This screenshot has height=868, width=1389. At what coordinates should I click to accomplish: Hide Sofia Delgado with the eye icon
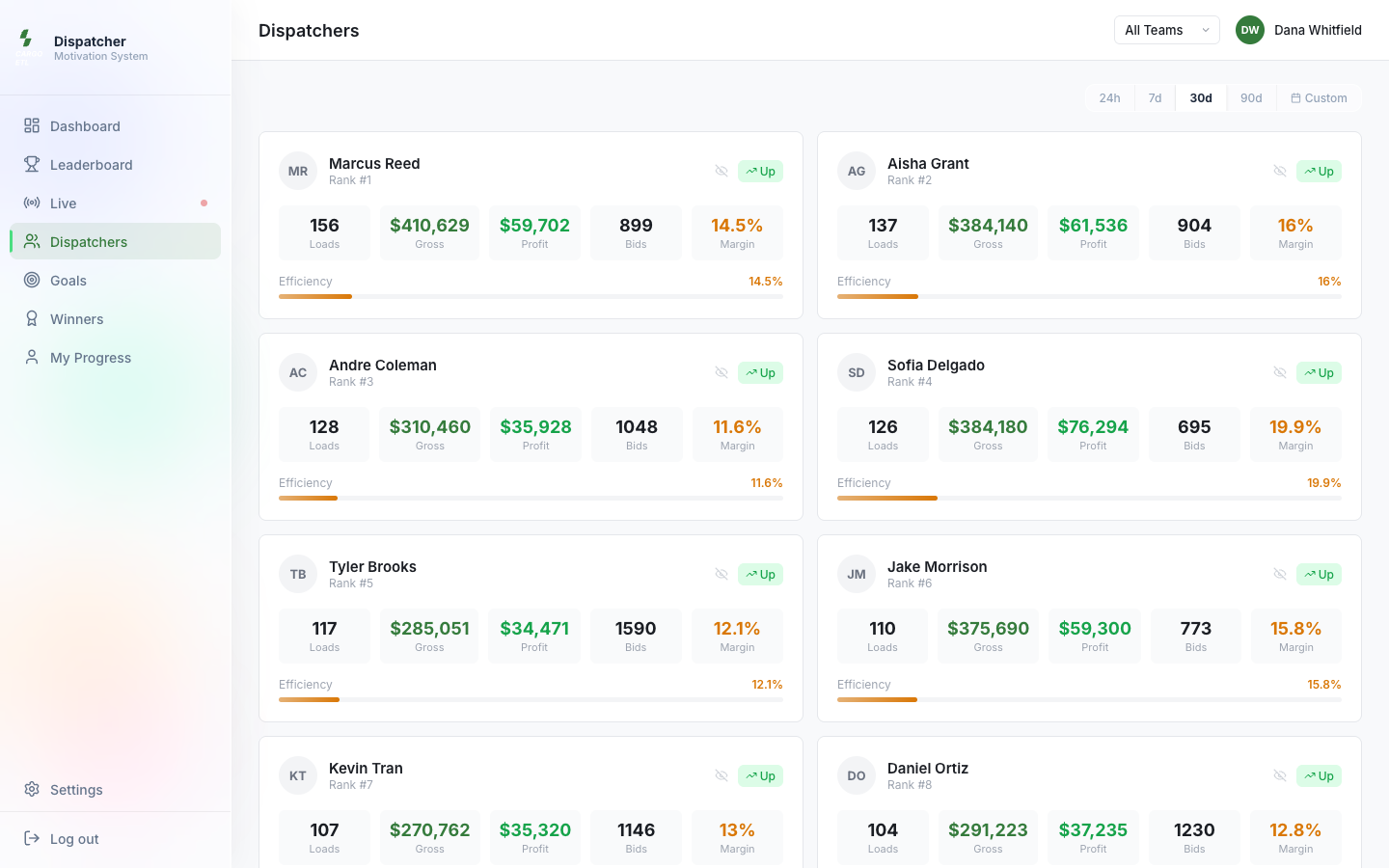(x=1280, y=372)
